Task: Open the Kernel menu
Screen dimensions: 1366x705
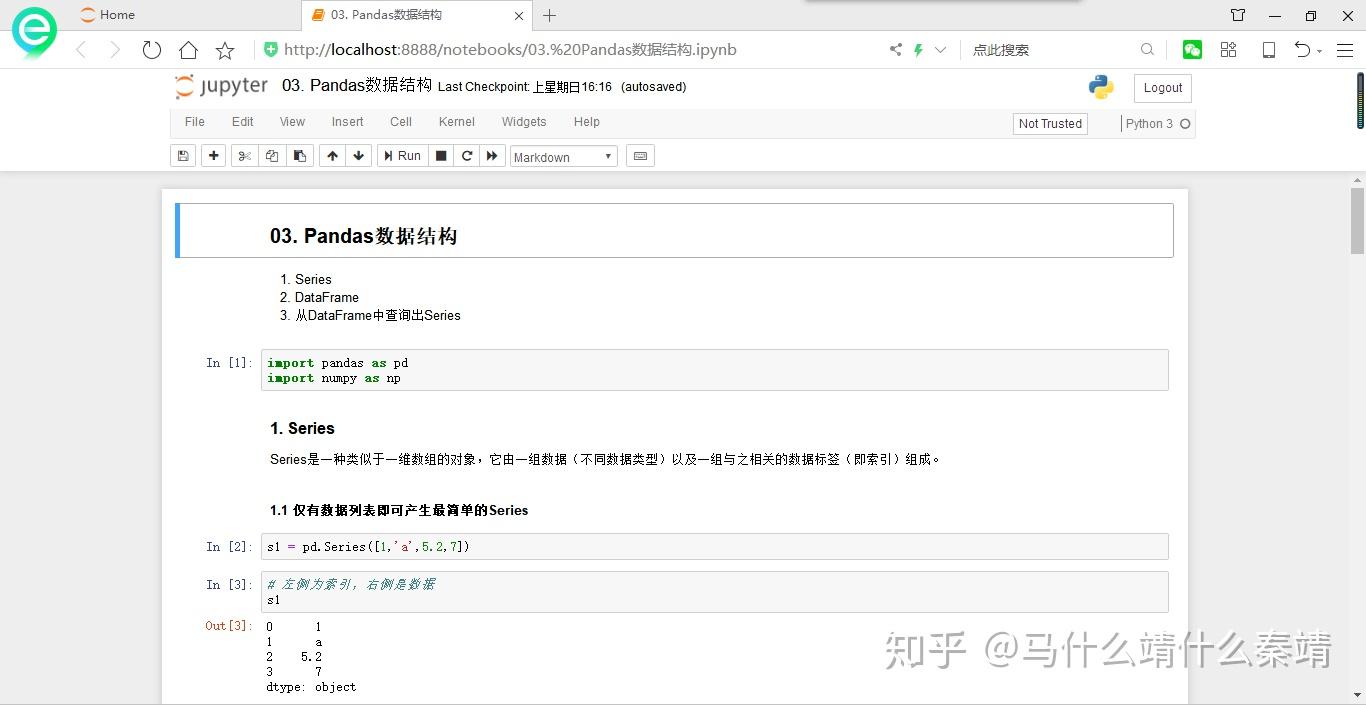Action: tap(456, 121)
